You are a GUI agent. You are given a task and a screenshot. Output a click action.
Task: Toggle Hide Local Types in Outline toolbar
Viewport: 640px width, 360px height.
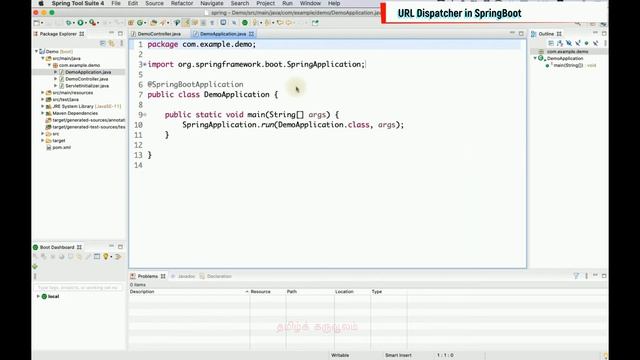click(596, 43)
